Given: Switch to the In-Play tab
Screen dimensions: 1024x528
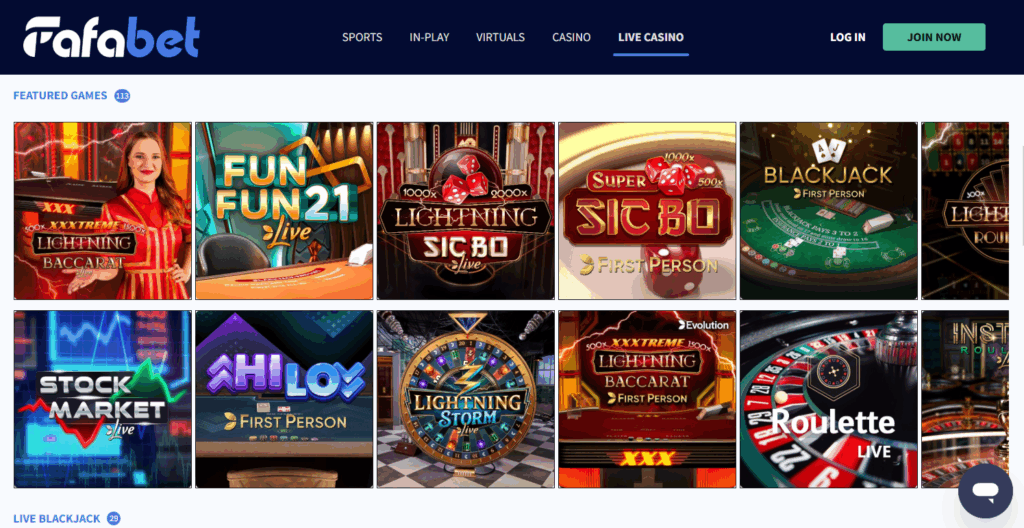Looking at the screenshot, I should pyautogui.click(x=429, y=37).
